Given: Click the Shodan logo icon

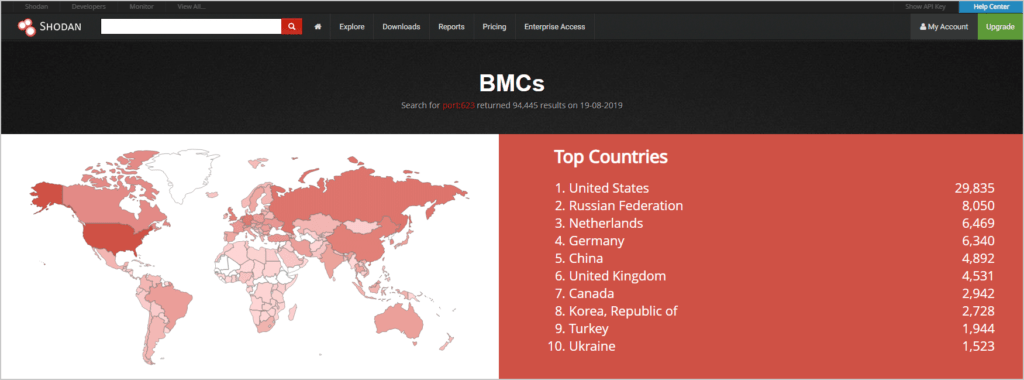Looking at the screenshot, I should [27, 27].
